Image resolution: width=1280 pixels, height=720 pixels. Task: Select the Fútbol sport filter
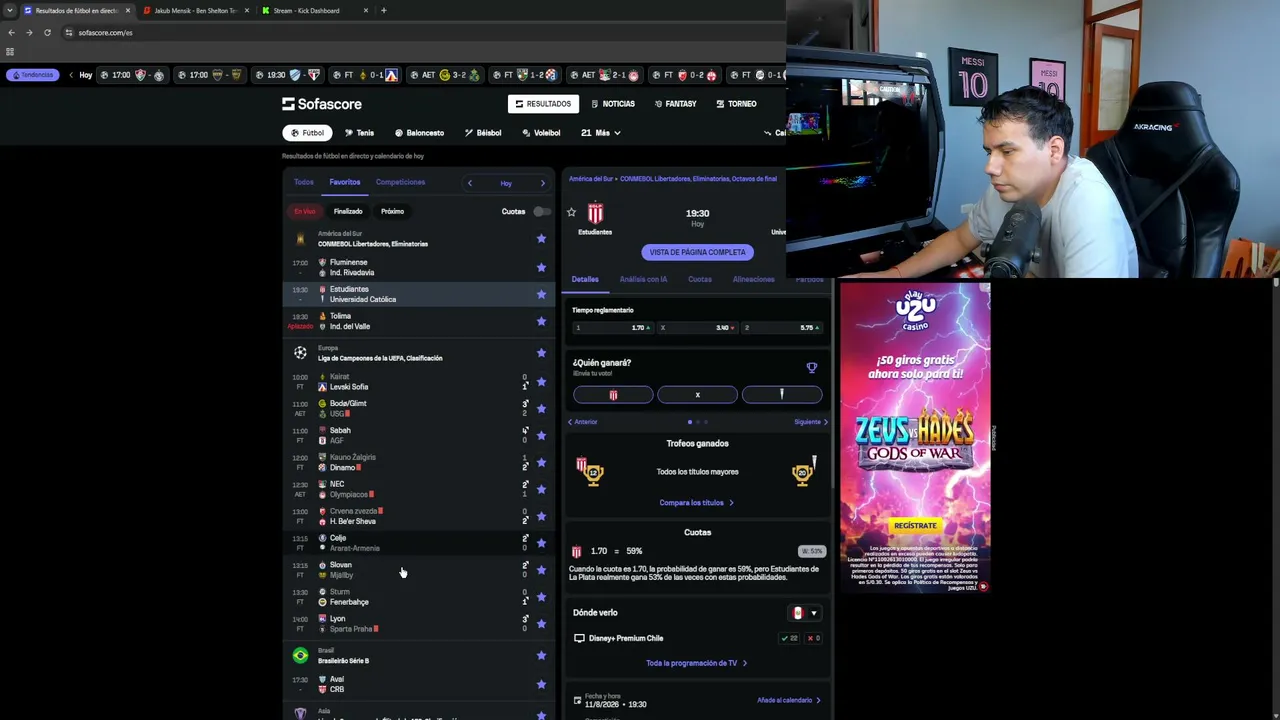pyautogui.click(x=307, y=133)
